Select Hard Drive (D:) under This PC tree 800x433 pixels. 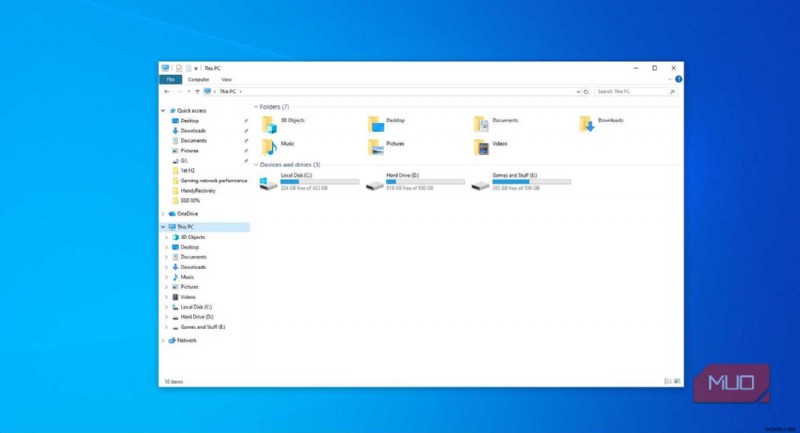coord(196,317)
